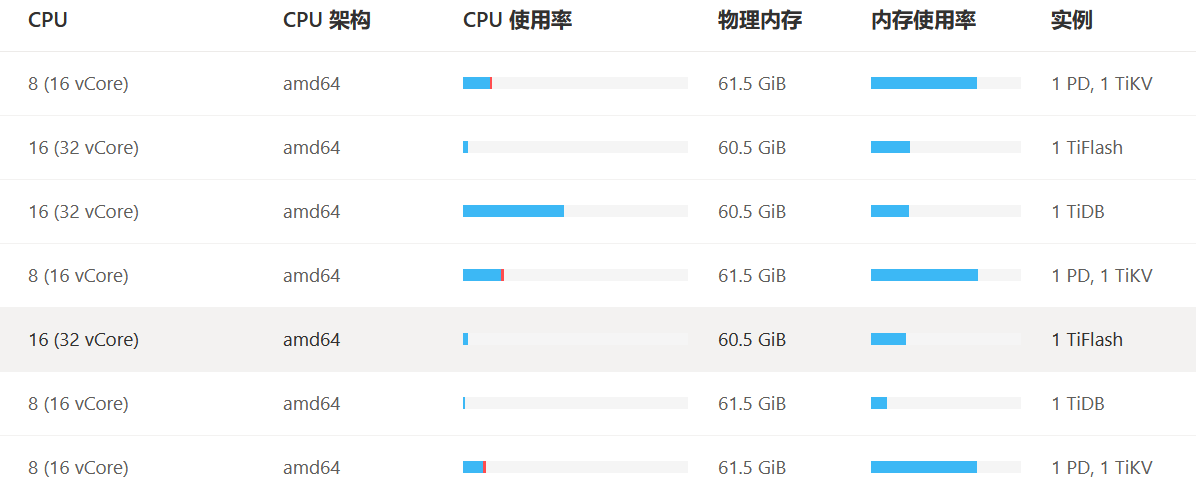Screen dimensions: 1196x491
Task: Click "amd64" in the 16-core TiDB row
Action: pyautogui.click(x=311, y=212)
